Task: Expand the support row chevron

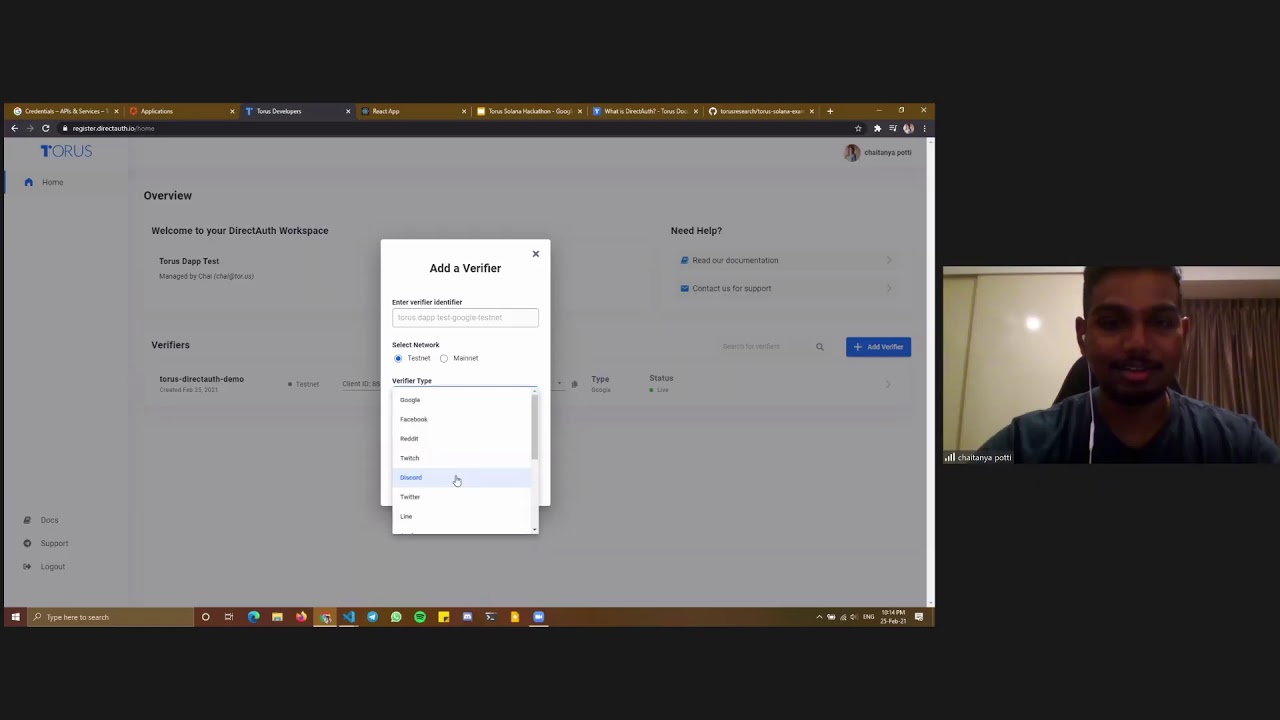Action: point(888,288)
